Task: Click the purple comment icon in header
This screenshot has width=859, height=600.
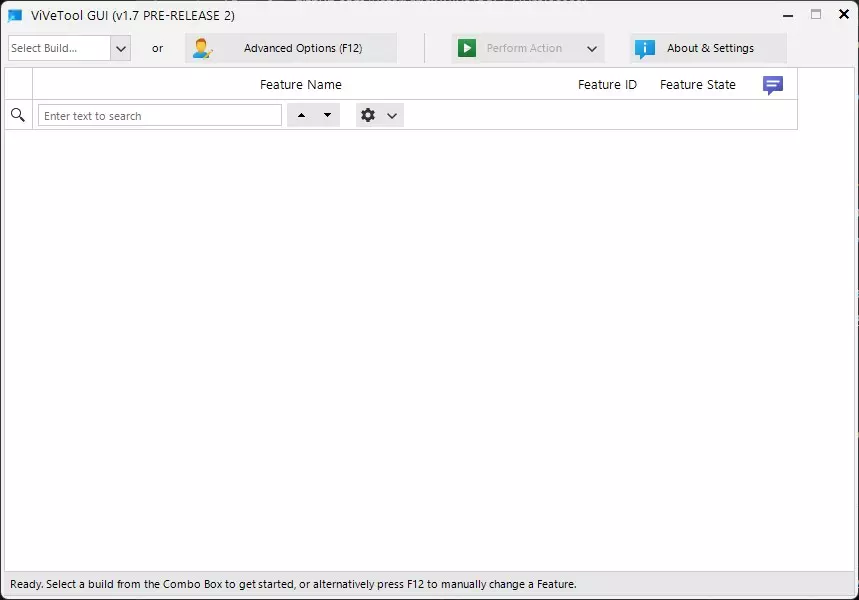Action: point(772,85)
